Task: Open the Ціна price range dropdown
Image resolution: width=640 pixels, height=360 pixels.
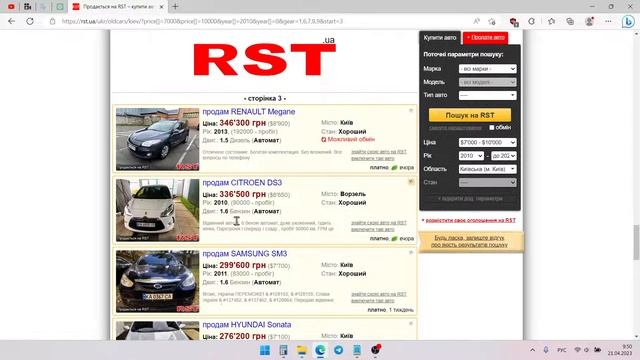Action: coord(487,142)
